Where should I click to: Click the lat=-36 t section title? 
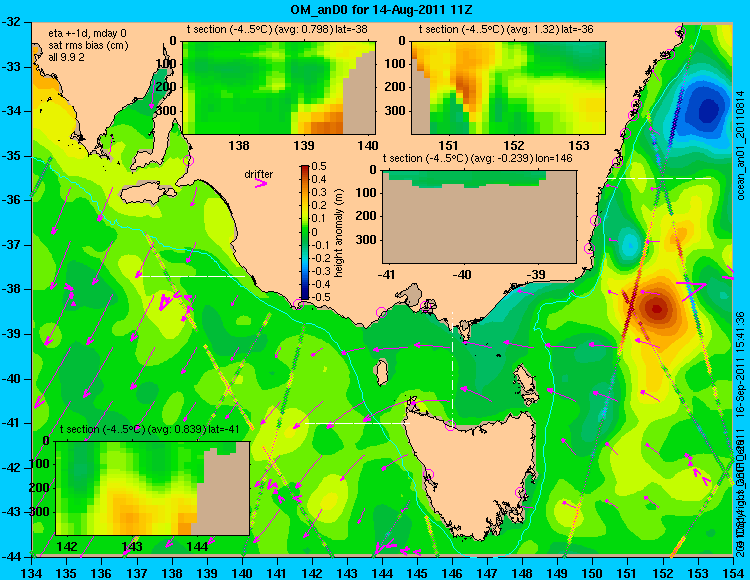coord(506,29)
